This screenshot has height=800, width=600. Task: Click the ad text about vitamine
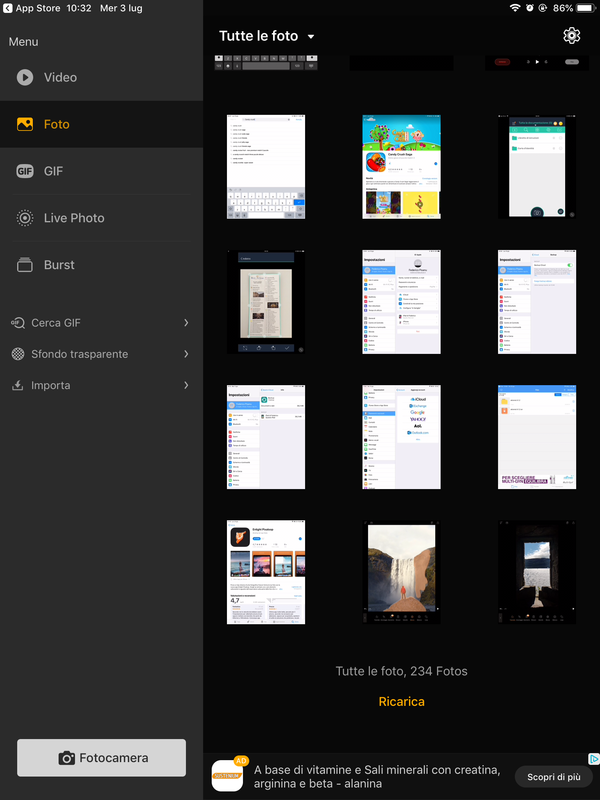tap(377, 777)
